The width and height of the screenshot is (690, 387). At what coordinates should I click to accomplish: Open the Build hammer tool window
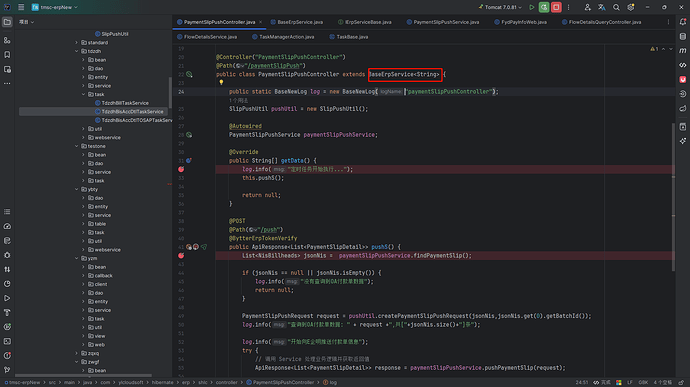(7, 313)
